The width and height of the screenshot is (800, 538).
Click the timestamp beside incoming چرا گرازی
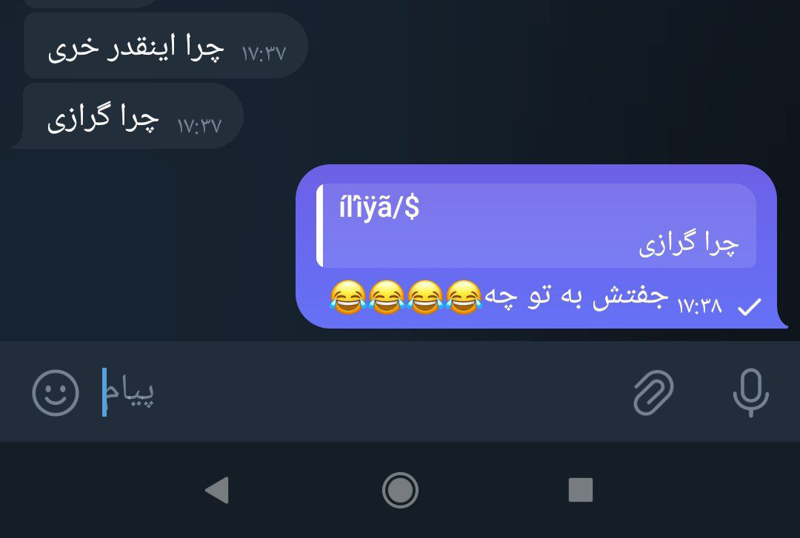tap(199, 126)
